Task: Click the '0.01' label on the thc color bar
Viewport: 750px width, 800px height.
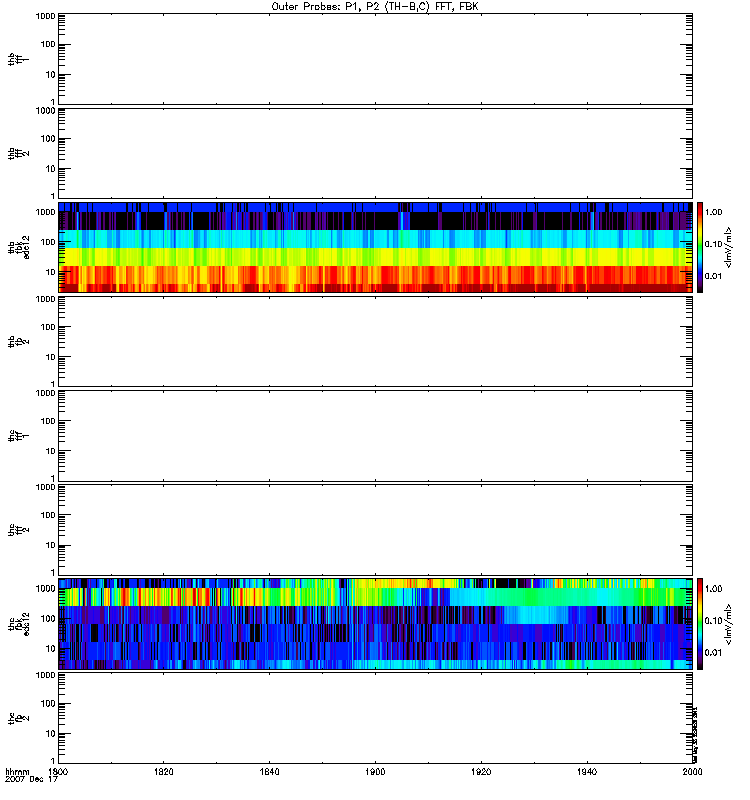Action: pos(713,653)
